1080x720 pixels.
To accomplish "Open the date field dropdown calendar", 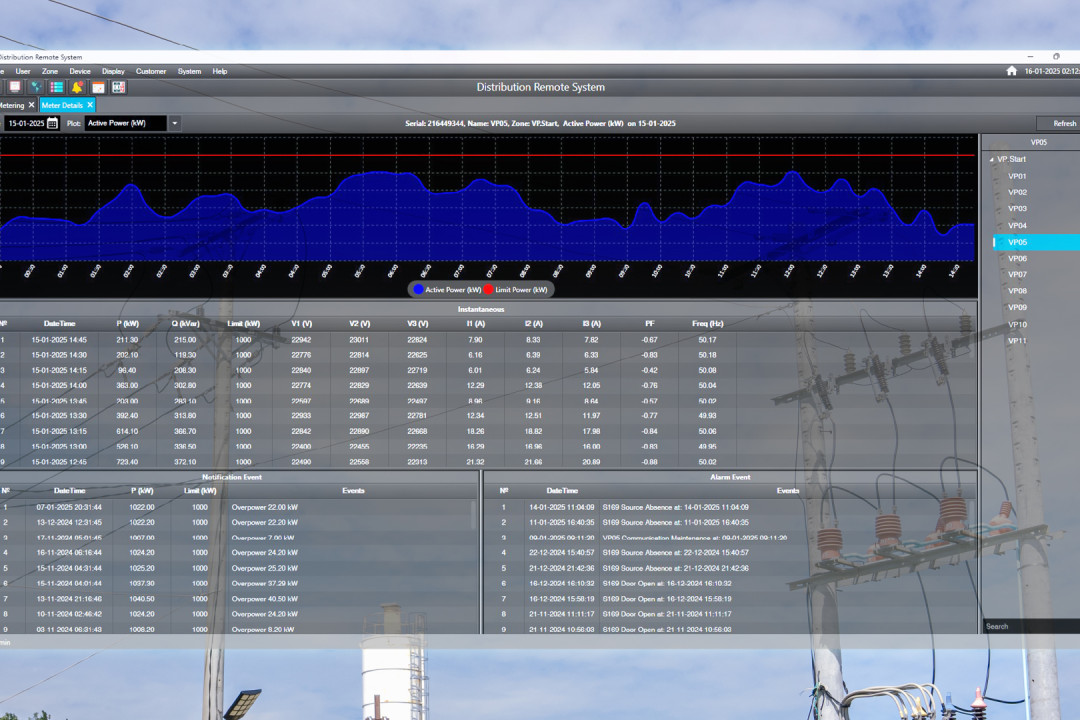I will point(51,123).
